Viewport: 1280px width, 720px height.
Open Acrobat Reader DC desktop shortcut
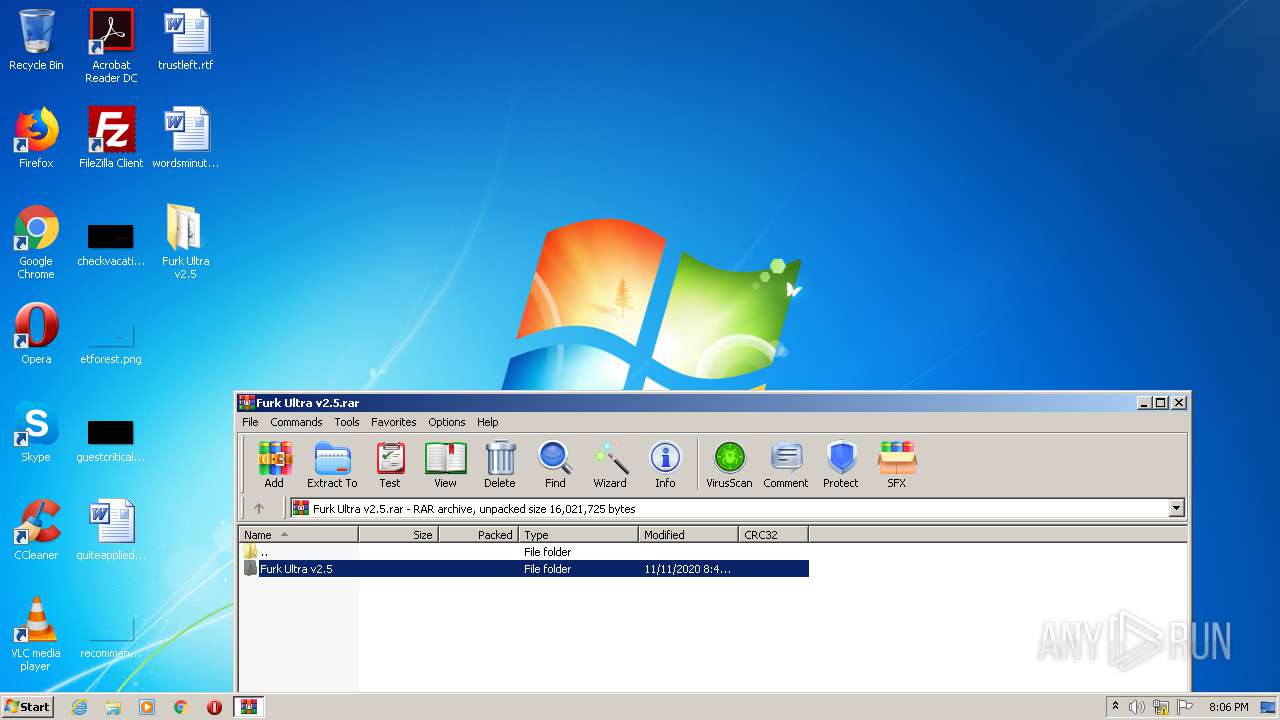tap(111, 46)
